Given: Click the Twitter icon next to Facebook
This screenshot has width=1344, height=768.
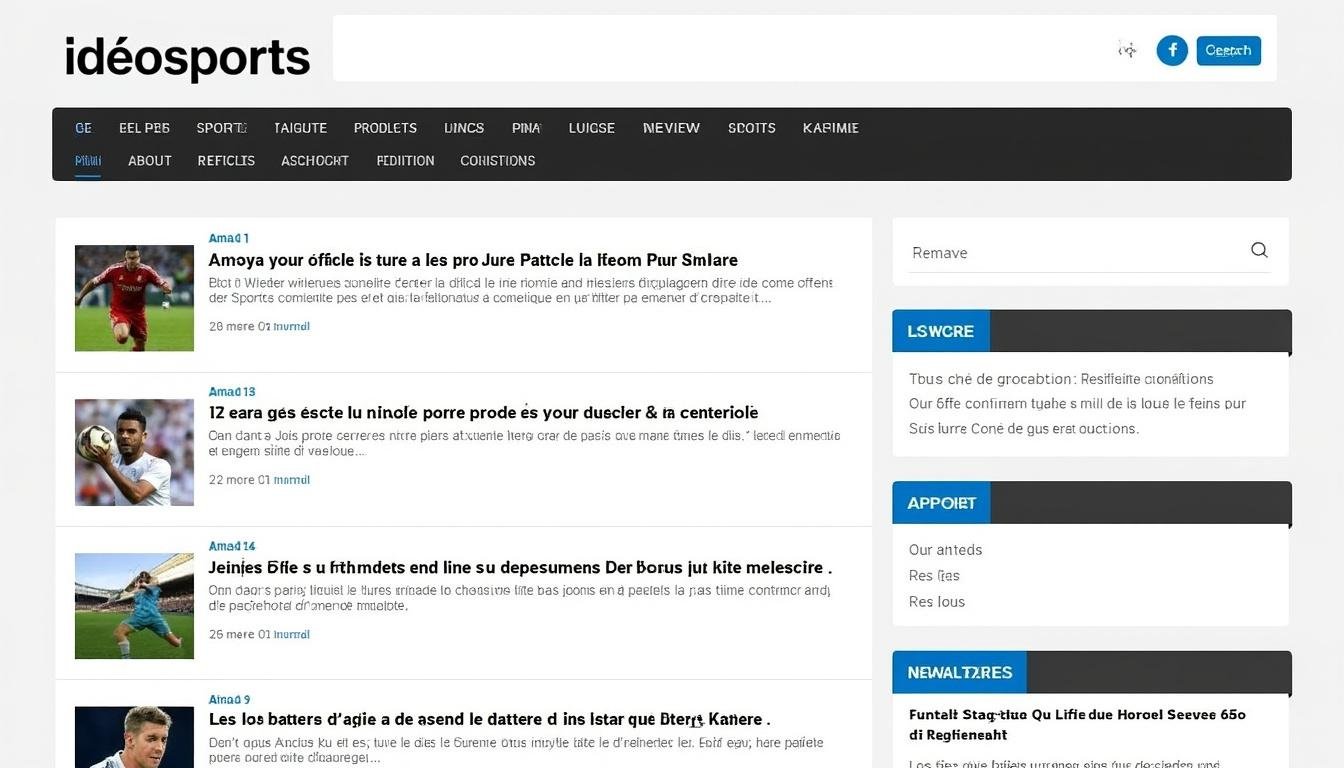Looking at the screenshot, I should click(x=1127, y=49).
